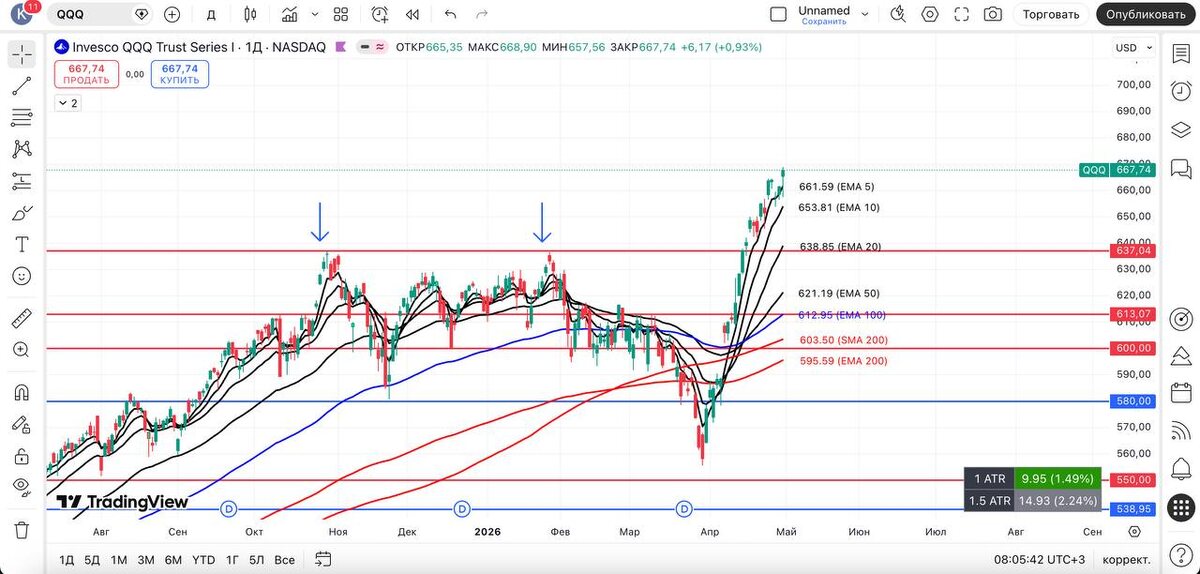Remove drawings with the trash icon
Screen dimensions: 1200x574
click(21, 529)
